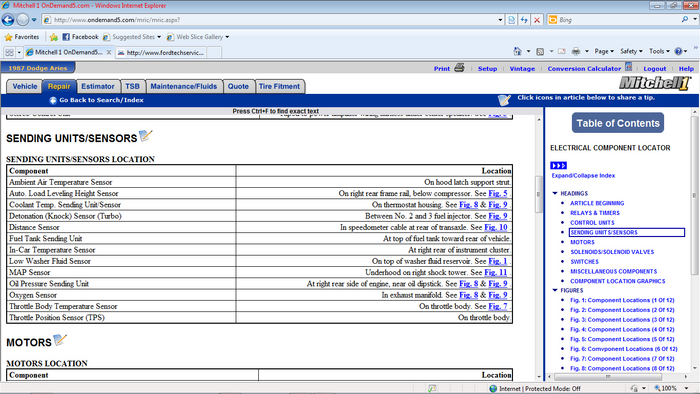The height and width of the screenshot is (394, 700).
Task: Collapse the HEADINGS tree section
Action: point(555,193)
